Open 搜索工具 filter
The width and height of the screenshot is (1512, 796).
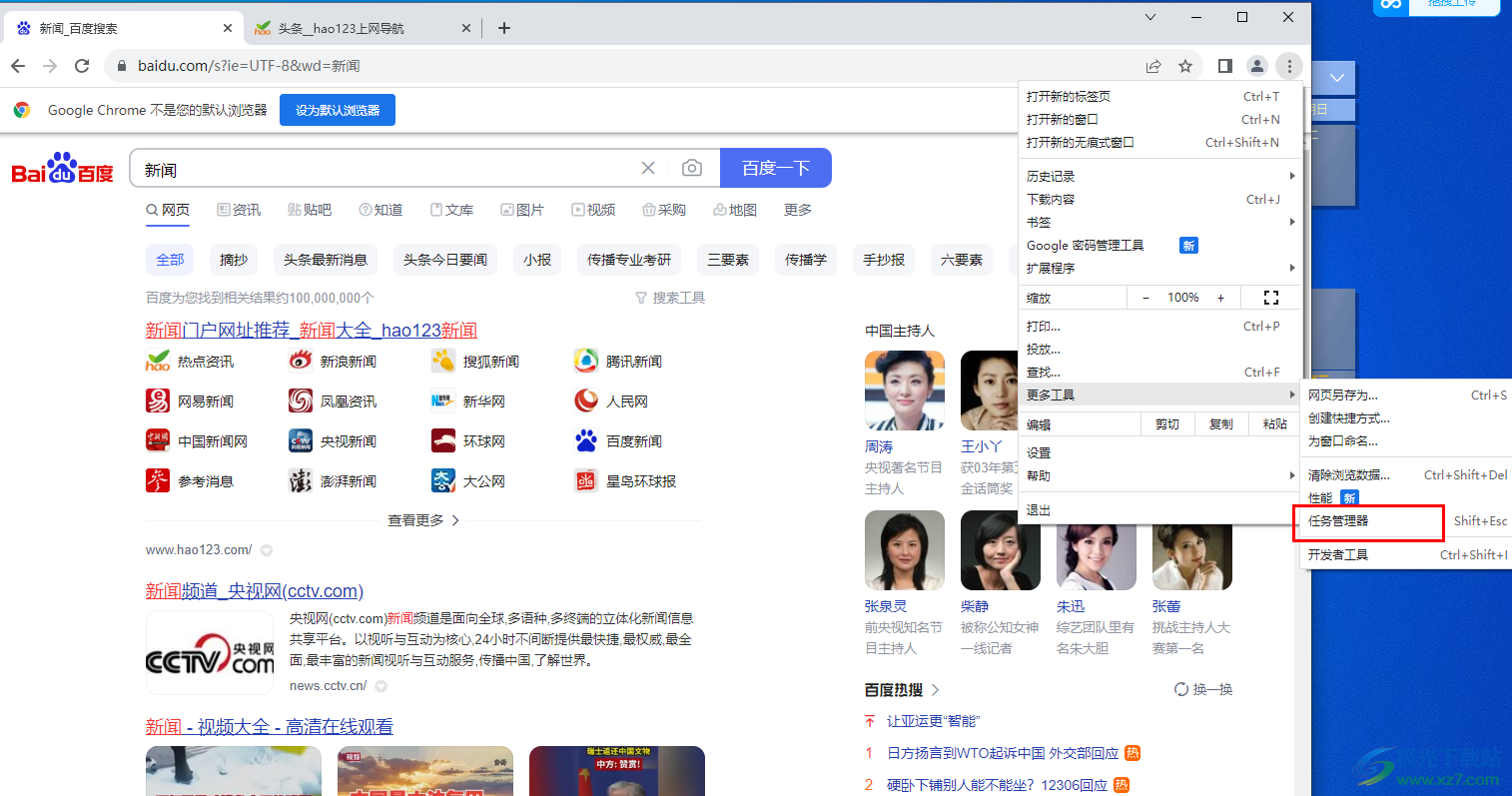tap(670, 298)
